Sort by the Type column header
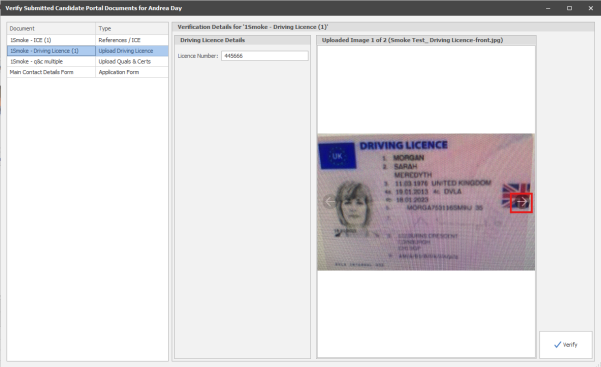601x367 pixels. 131,28
